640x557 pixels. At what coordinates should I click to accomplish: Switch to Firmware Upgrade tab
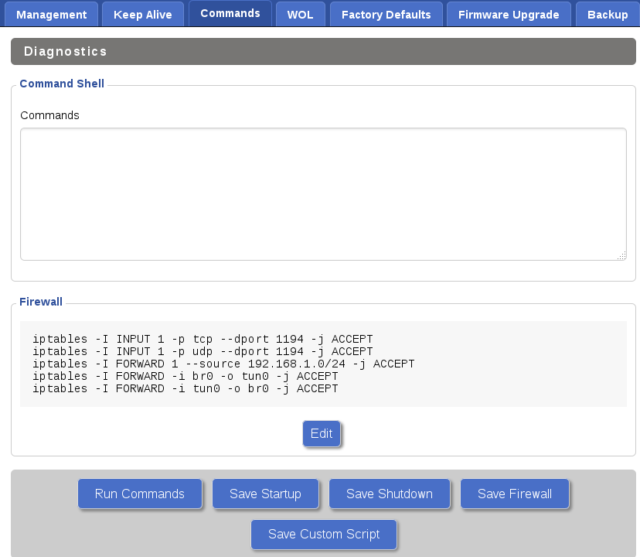tap(508, 15)
